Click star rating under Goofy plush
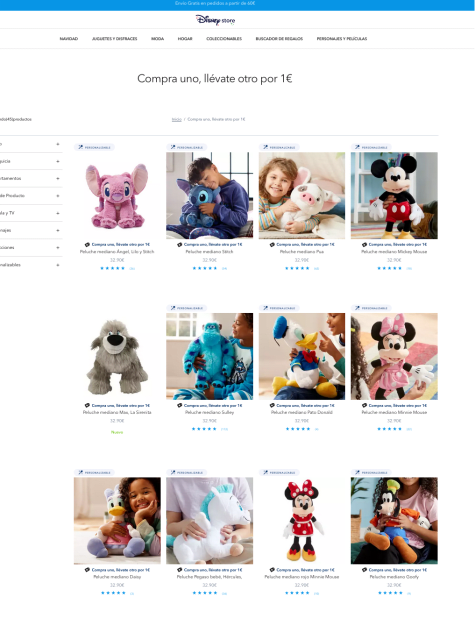Image resolution: width=475 pixels, height=618 pixels. [390, 593]
